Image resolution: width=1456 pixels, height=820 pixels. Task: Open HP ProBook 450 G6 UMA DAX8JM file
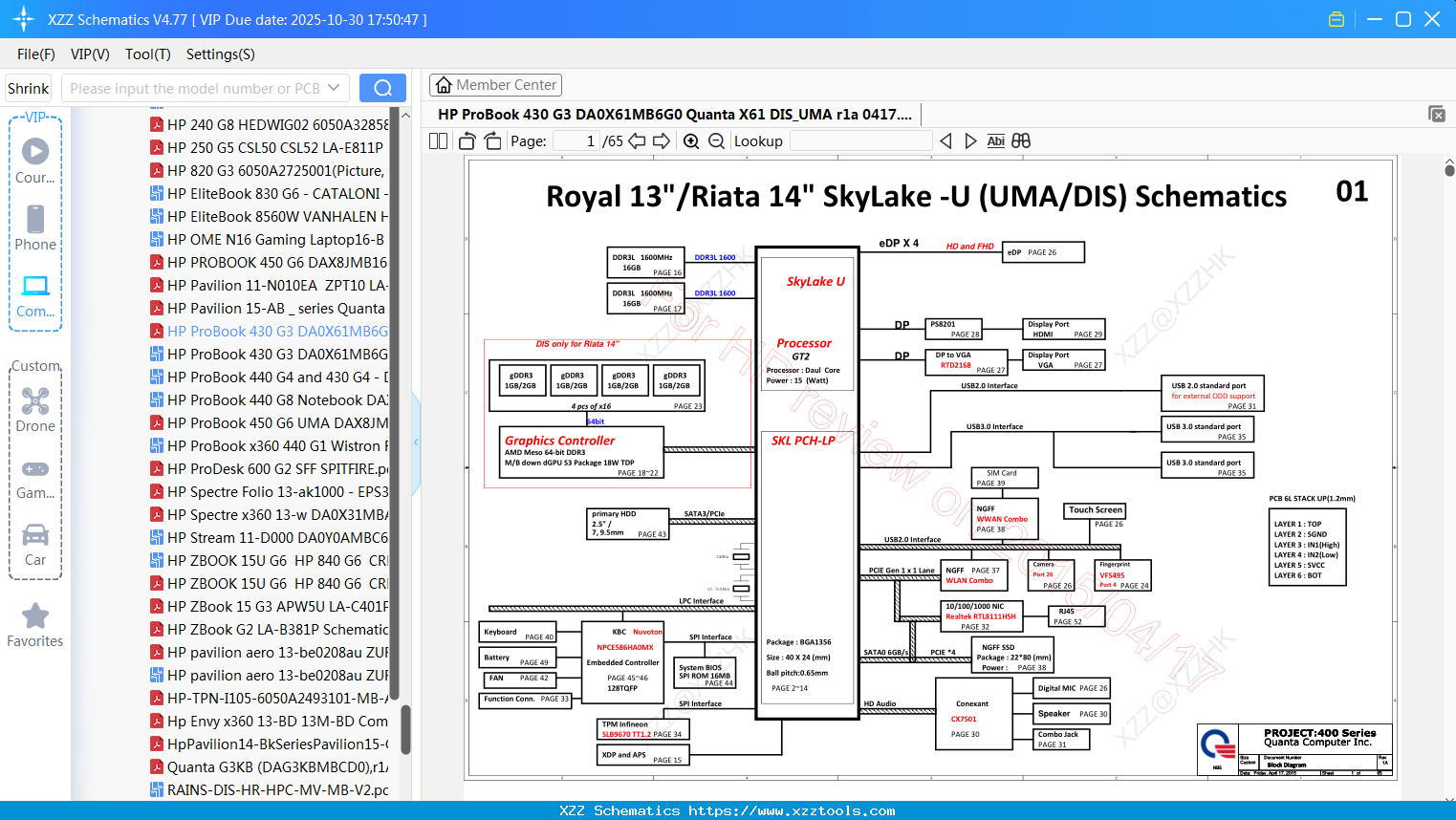click(270, 422)
